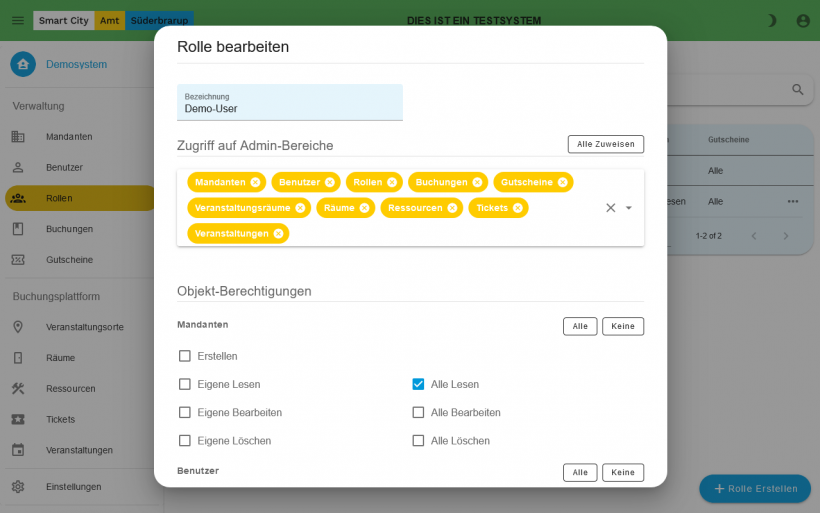Expand the admin areas dropdown arrow
Image resolution: width=820 pixels, height=513 pixels.
point(629,208)
